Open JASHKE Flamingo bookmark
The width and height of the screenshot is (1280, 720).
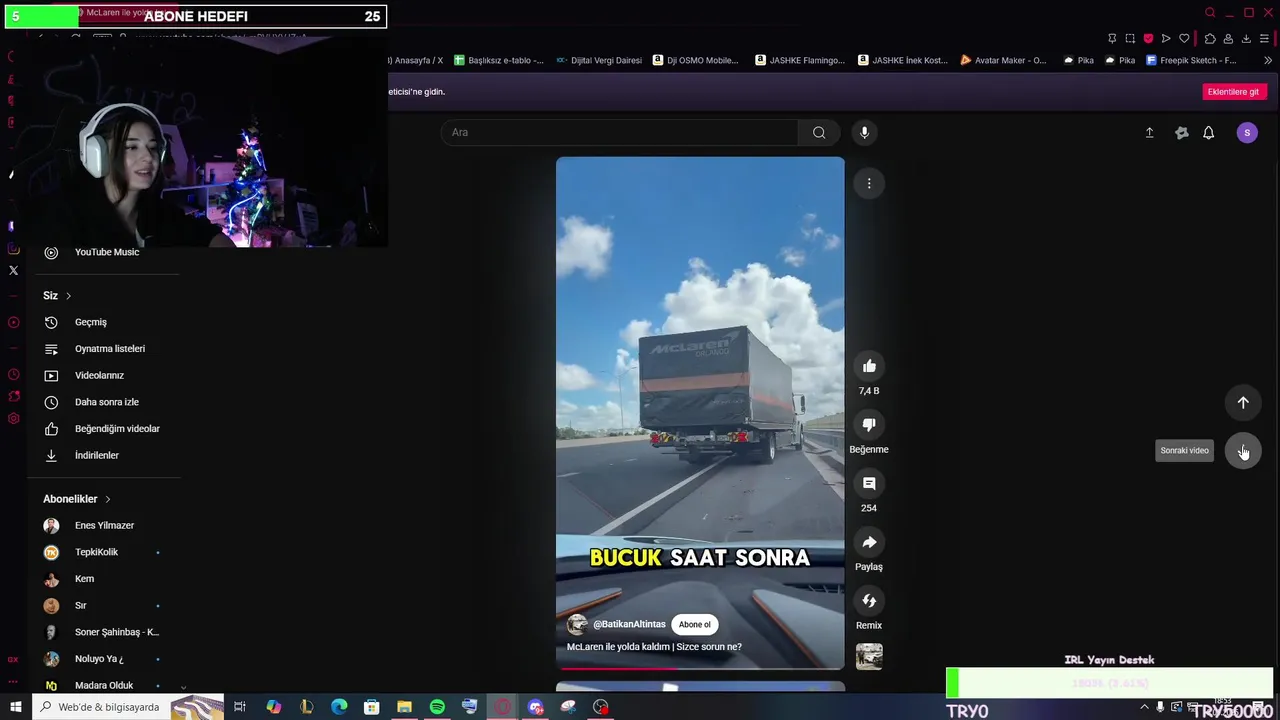tap(800, 60)
